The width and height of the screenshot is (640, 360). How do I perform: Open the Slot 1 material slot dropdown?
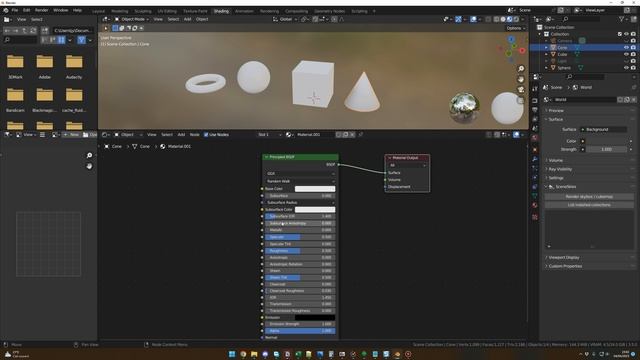point(269,135)
